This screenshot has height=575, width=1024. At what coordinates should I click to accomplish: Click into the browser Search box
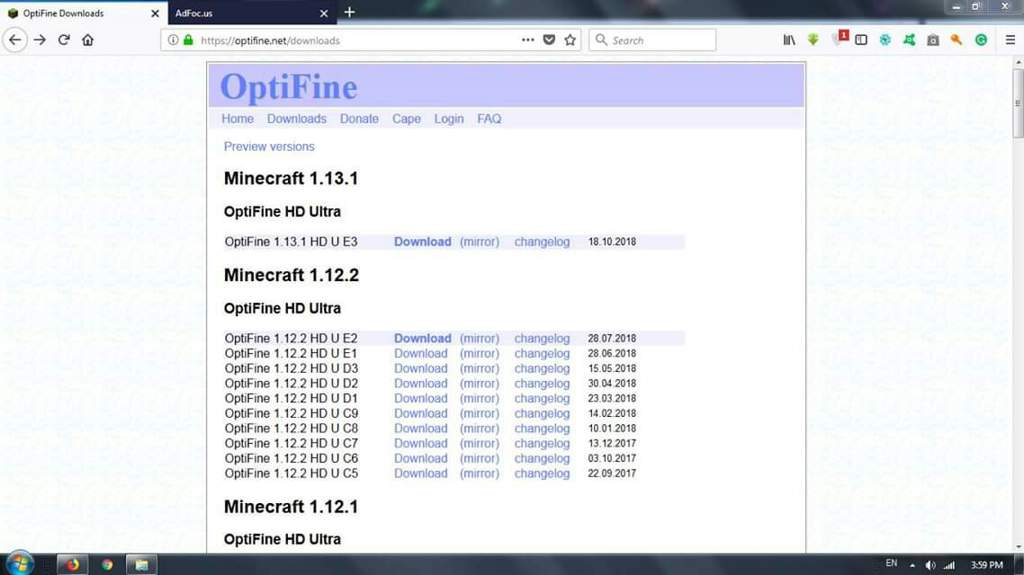click(x=653, y=40)
